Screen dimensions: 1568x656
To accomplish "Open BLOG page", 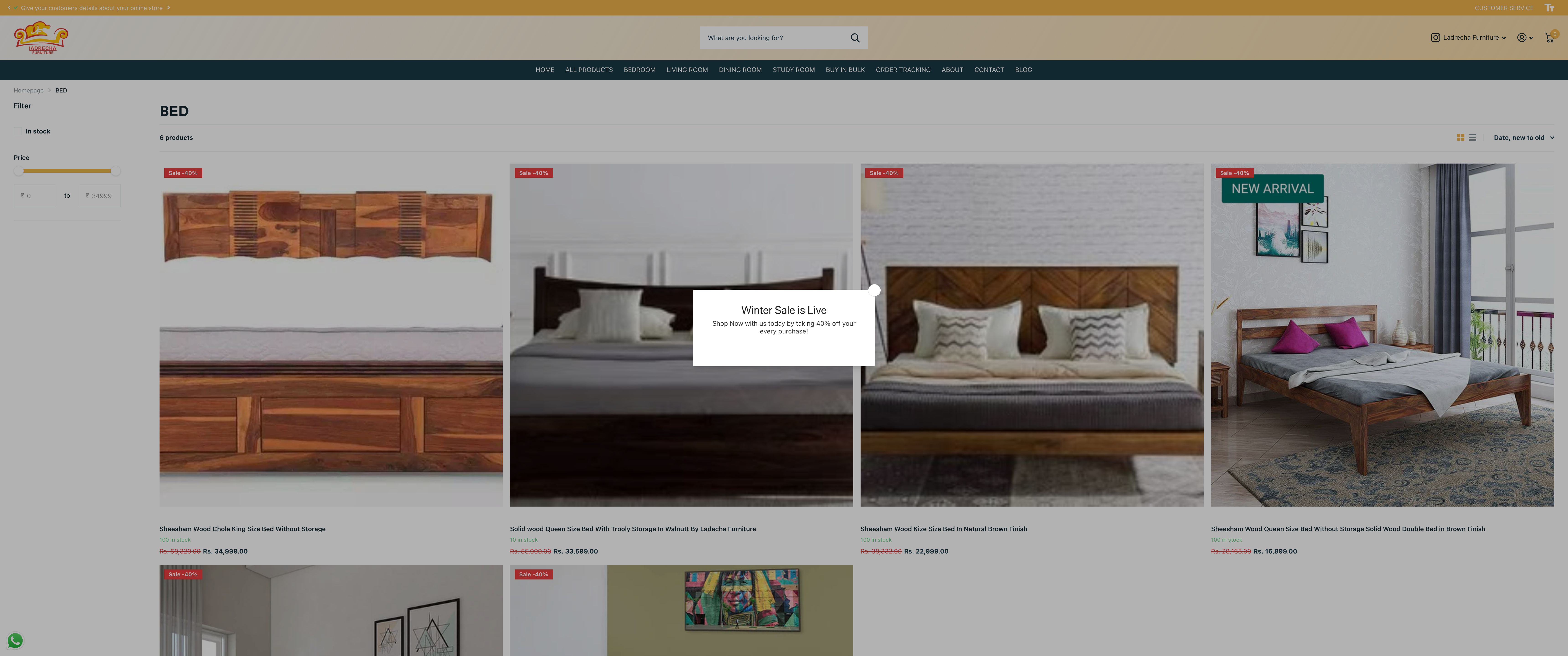I will tap(1023, 70).
